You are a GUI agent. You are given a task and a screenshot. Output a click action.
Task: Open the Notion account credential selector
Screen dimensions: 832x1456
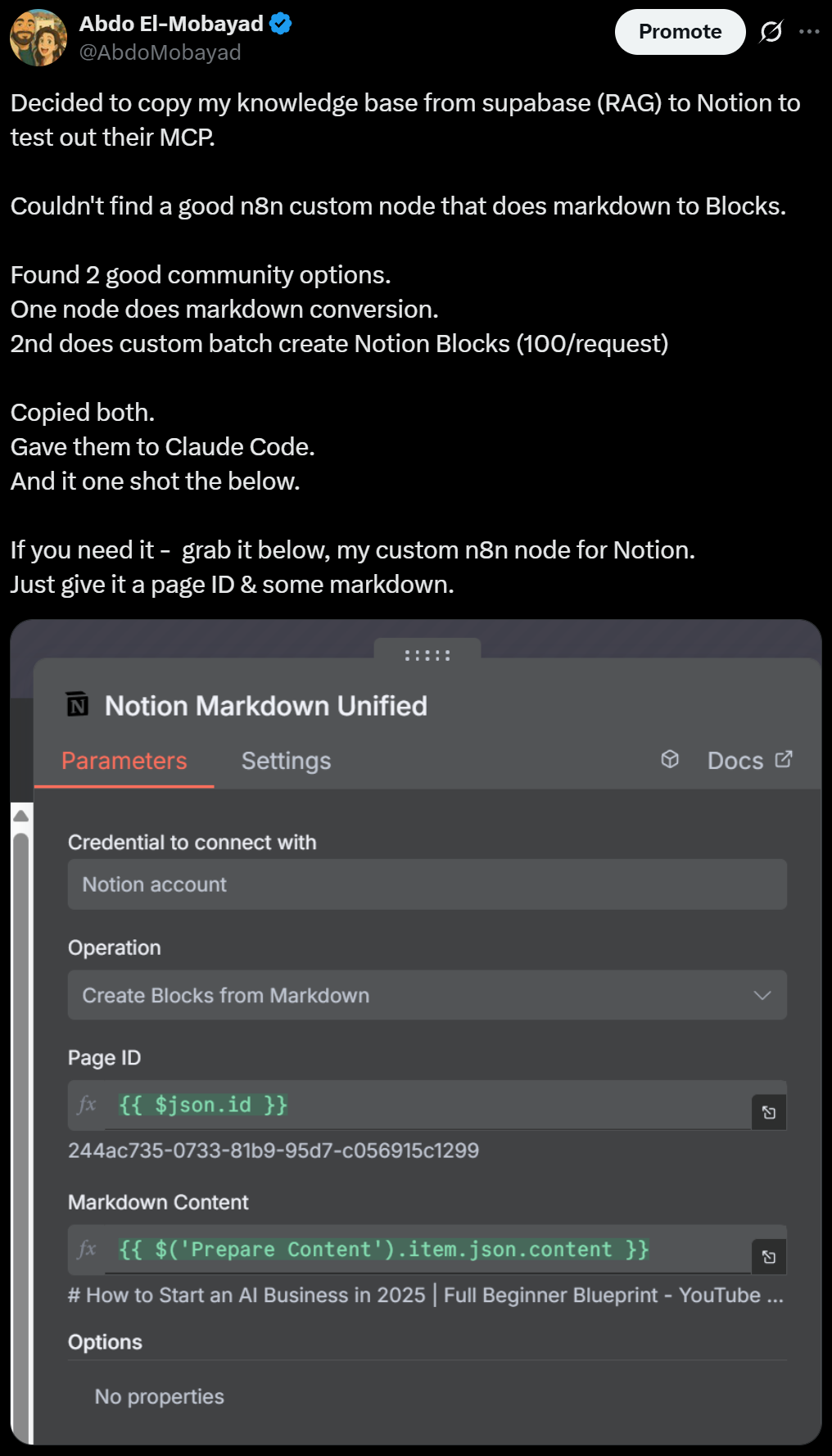pos(427,884)
